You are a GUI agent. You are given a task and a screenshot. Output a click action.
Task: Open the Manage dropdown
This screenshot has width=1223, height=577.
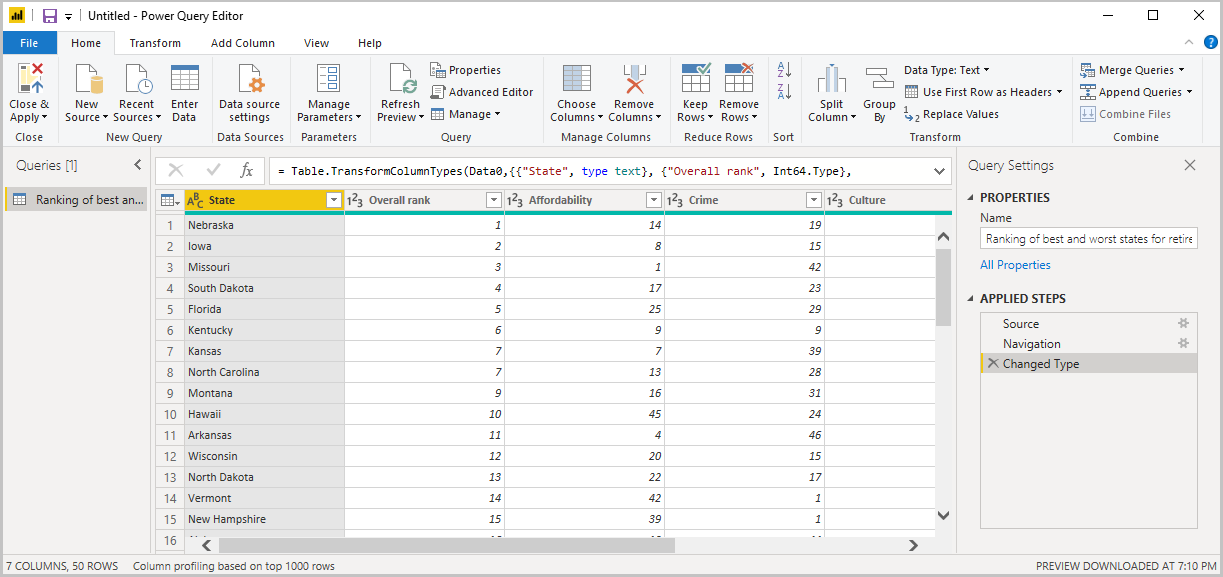tap(466, 114)
